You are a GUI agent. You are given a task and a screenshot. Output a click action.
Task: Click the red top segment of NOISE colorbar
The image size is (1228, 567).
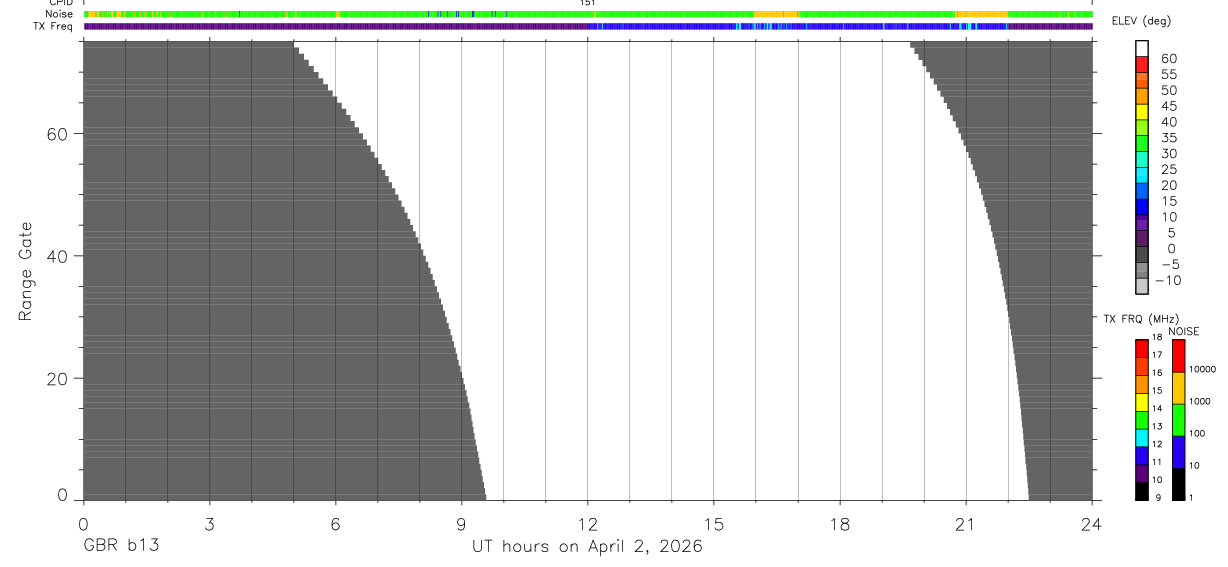tap(1178, 355)
